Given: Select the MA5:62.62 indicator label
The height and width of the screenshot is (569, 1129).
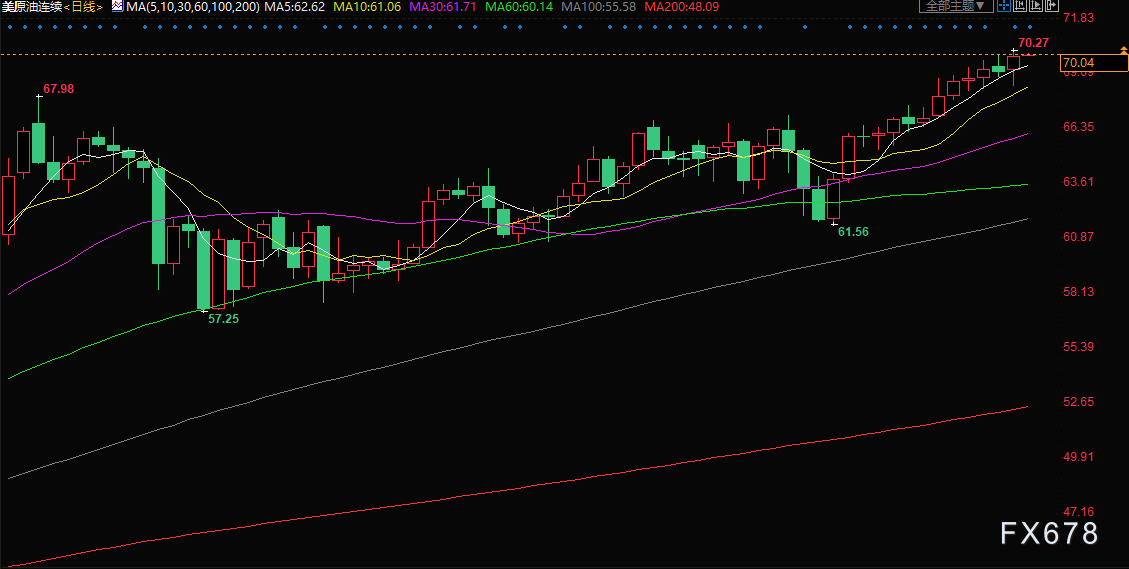Looking at the screenshot, I should pos(297,7).
